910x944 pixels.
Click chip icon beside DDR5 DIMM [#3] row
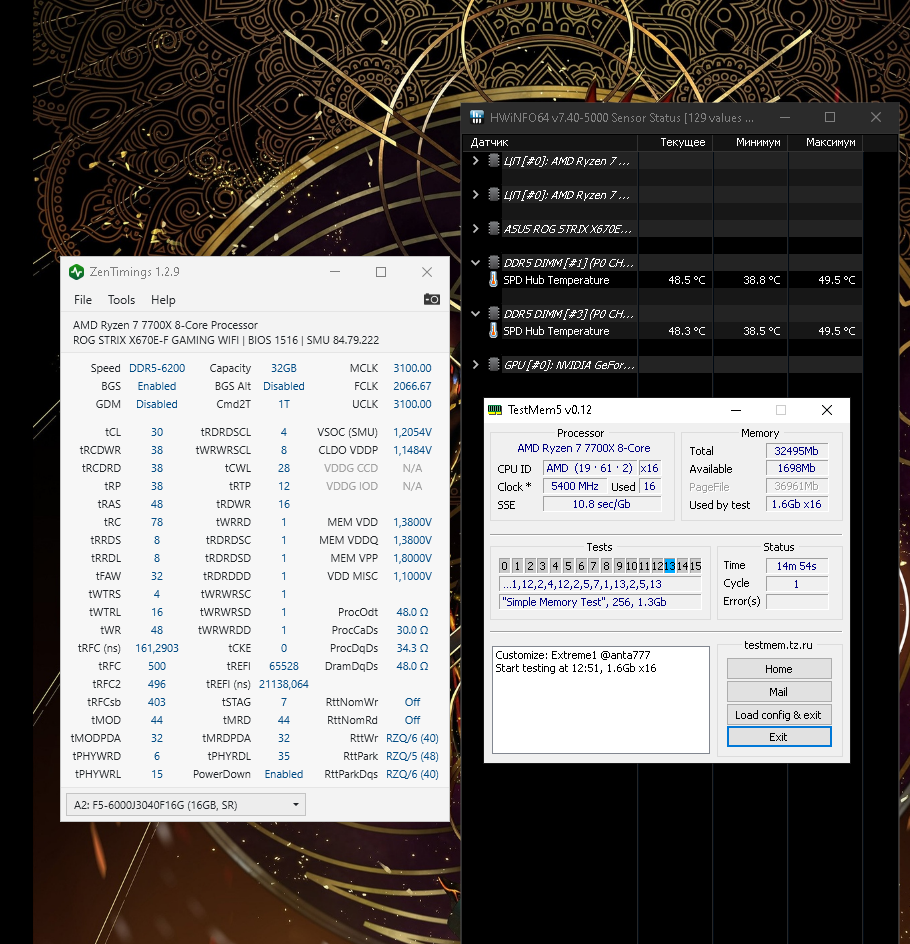[494, 314]
